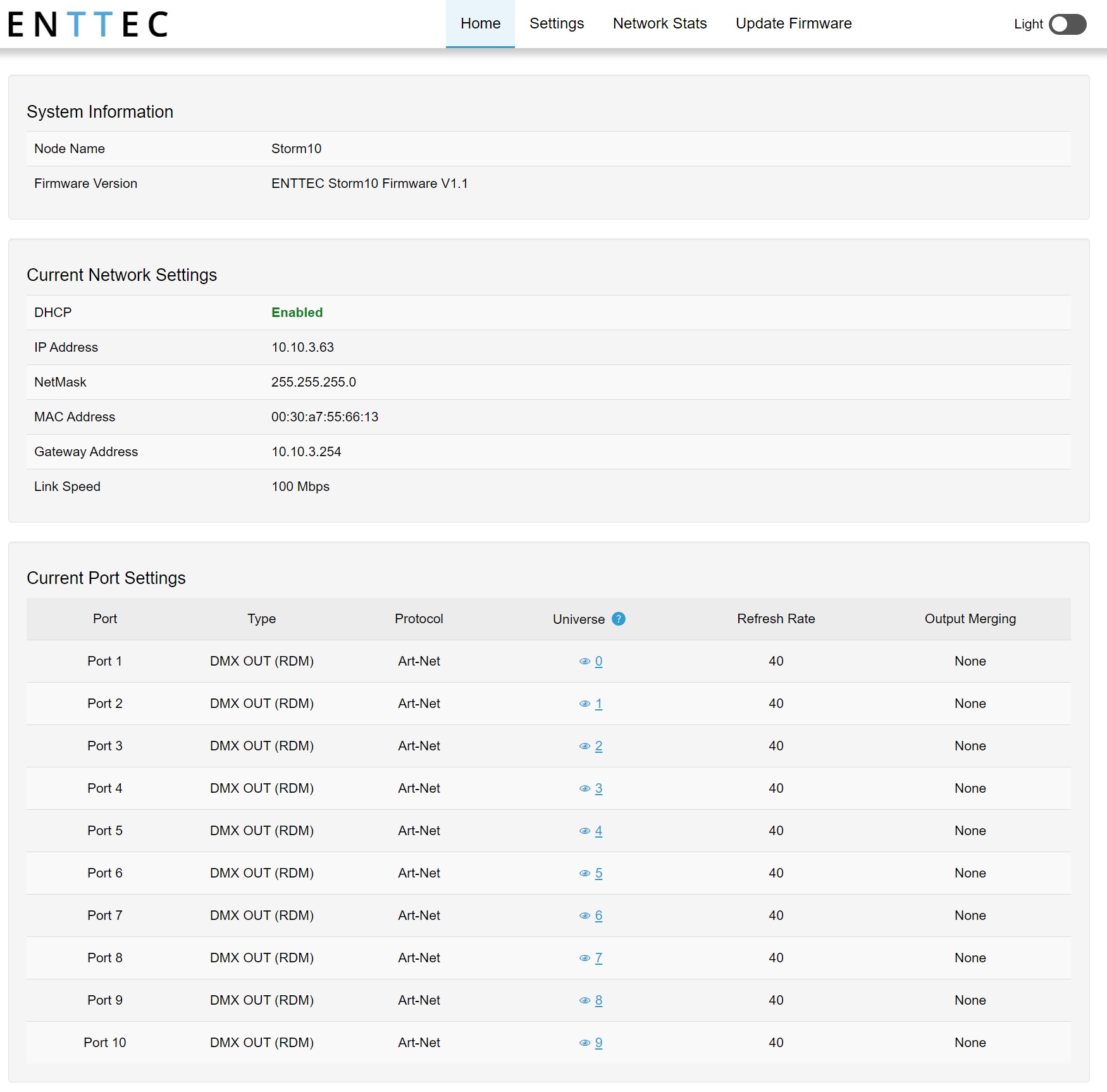Screen dimensions: 1107x1092
Task: Open universe 8 link for Port 9
Action: point(598,1000)
